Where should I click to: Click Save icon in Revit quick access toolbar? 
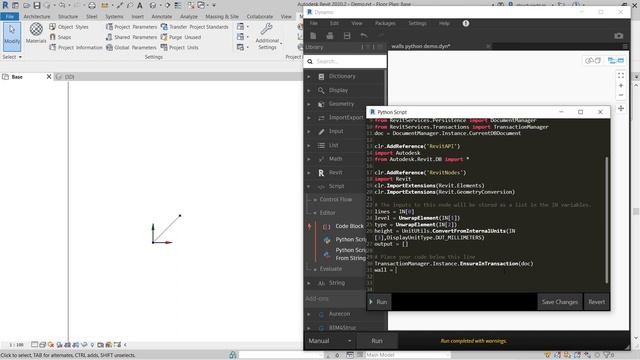37,5
